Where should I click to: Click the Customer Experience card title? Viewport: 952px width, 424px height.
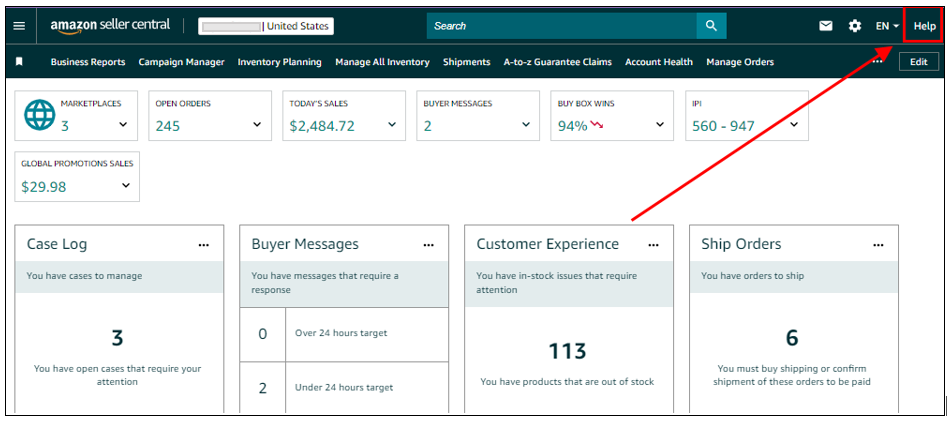548,245
